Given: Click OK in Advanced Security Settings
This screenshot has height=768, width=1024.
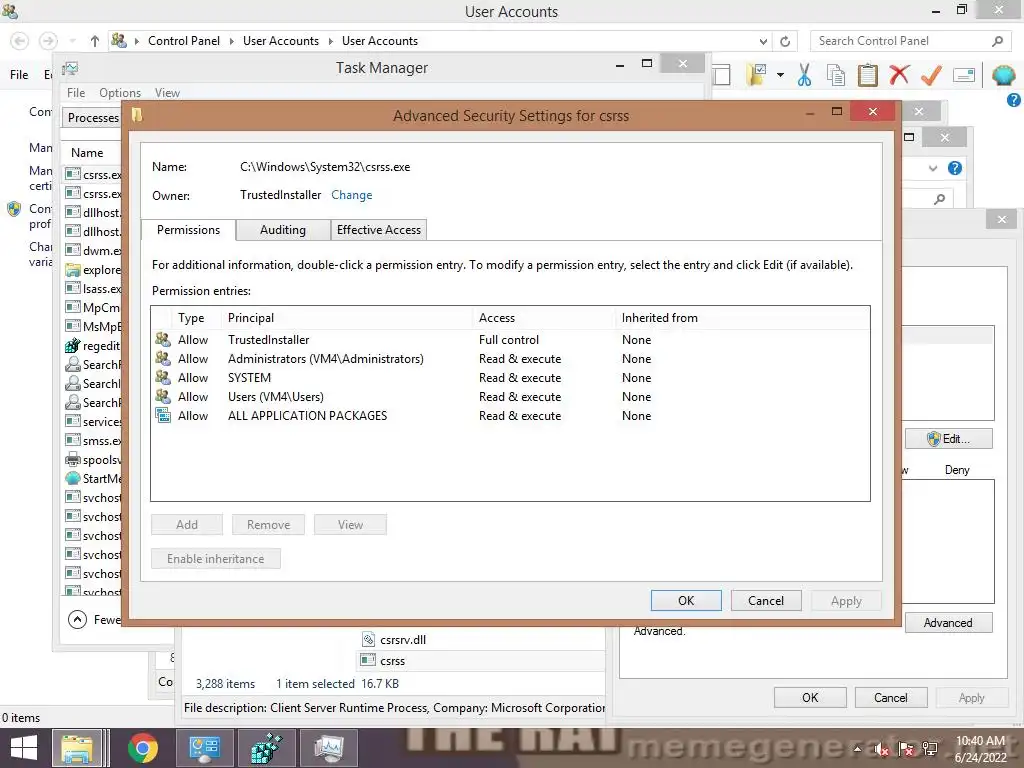Looking at the screenshot, I should [x=686, y=601].
